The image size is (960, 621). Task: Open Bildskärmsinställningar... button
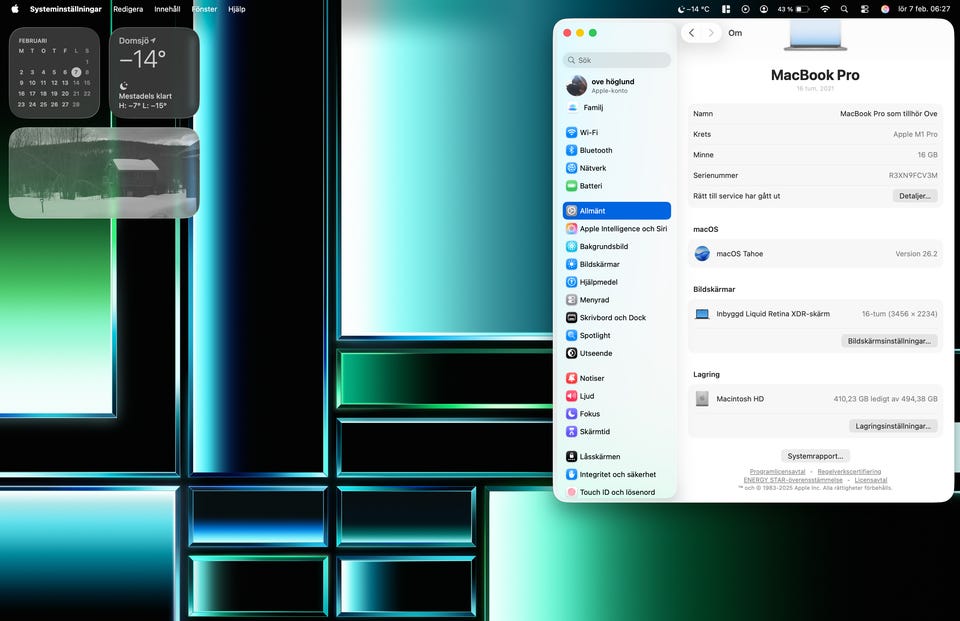click(x=889, y=341)
